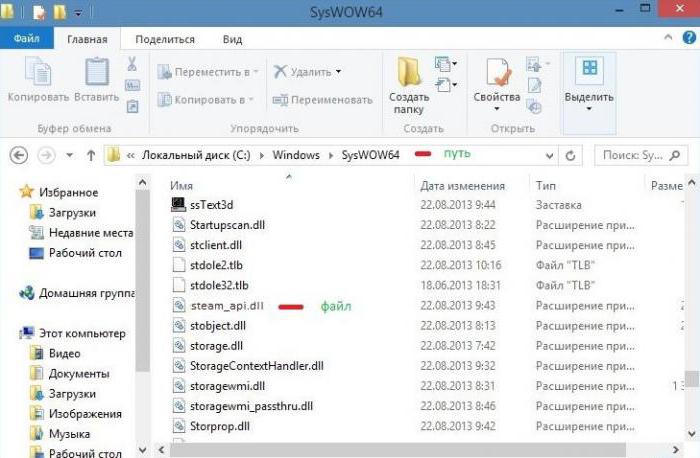Click the Paste shortcut icon in the clipboard group
The width and height of the screenshot is (700, 458).
[133, 106]
